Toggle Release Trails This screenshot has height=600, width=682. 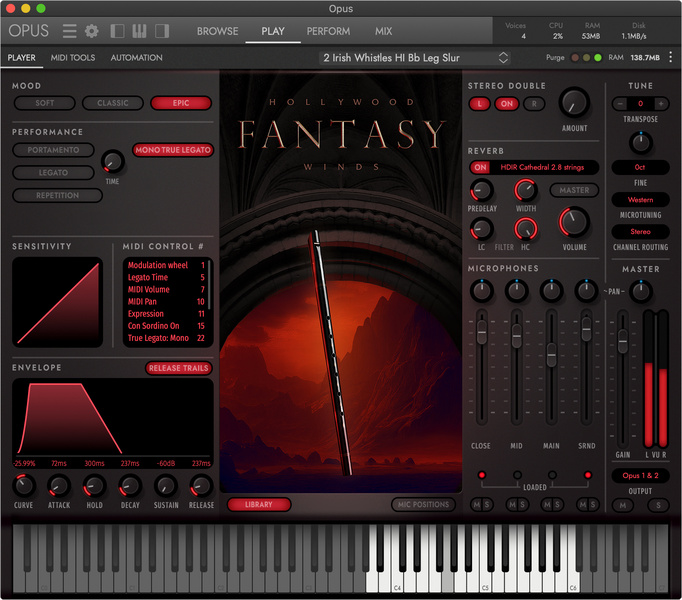point(179,368)
